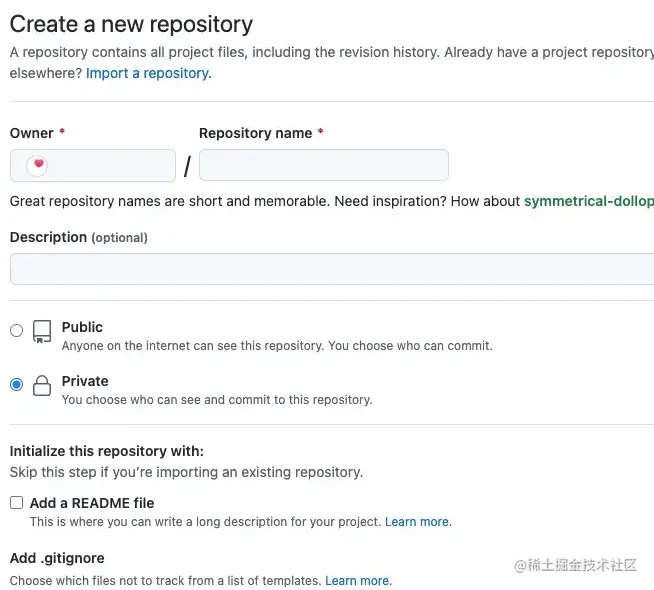Image resolution: width=654 pixels, height=590 pixels.
Task: Click into the Description text field
Action: (x=332, y=269)
